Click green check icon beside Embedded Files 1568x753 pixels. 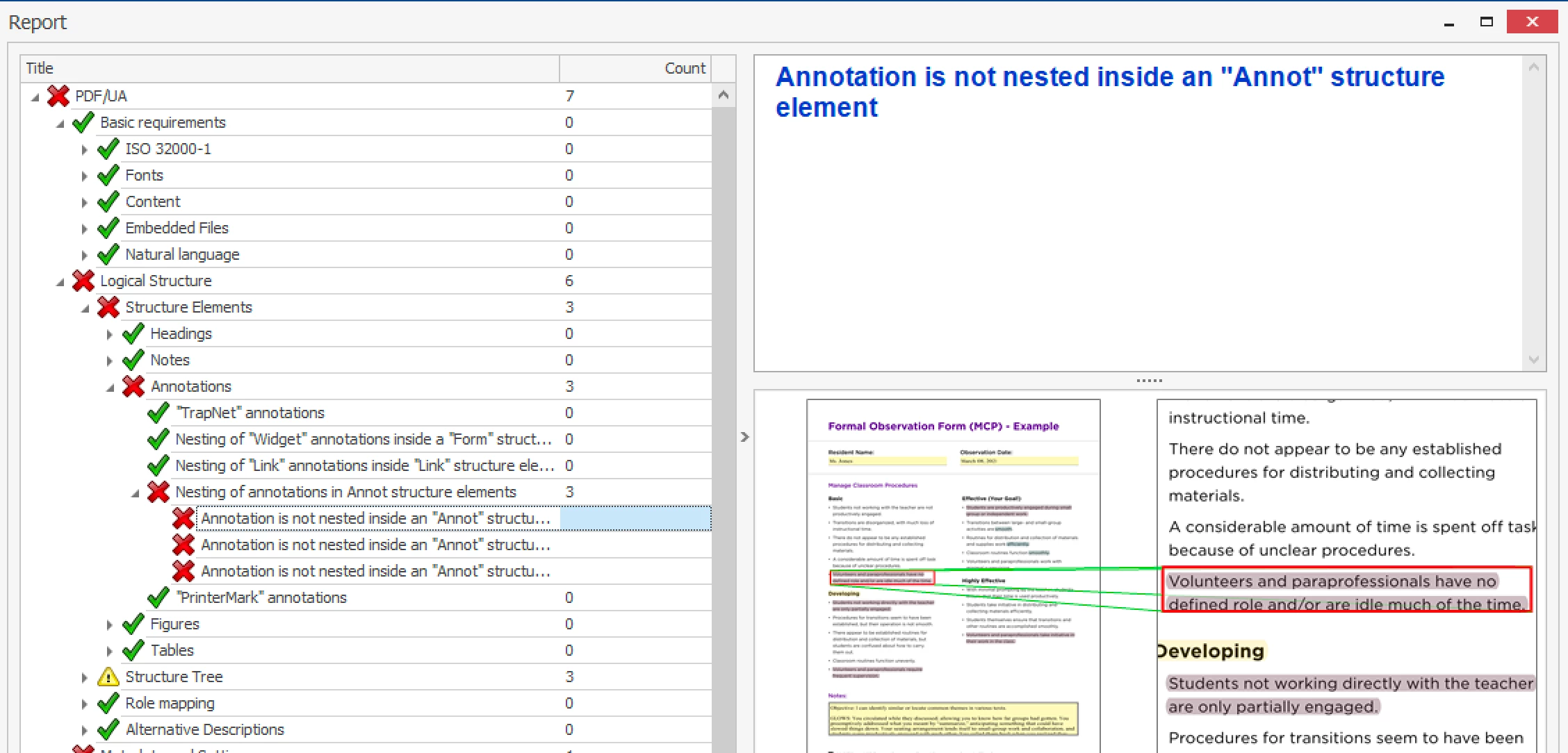click(108, 228)
